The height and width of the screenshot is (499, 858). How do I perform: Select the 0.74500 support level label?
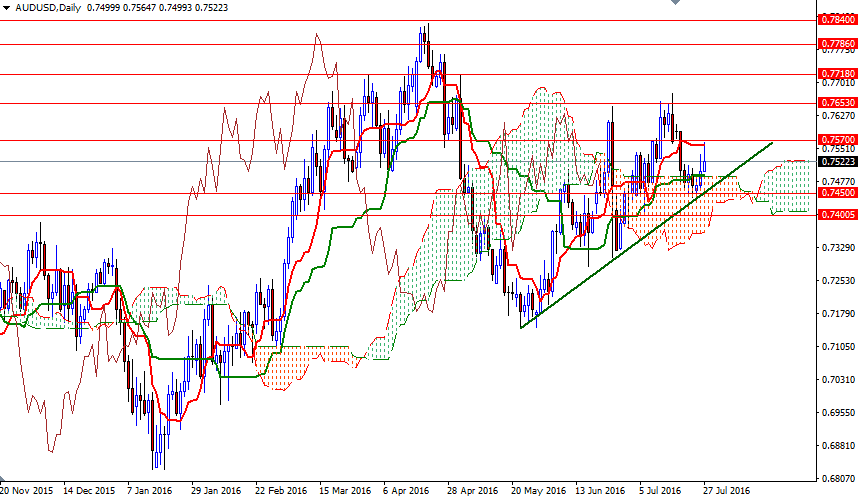tap(837, 193)
